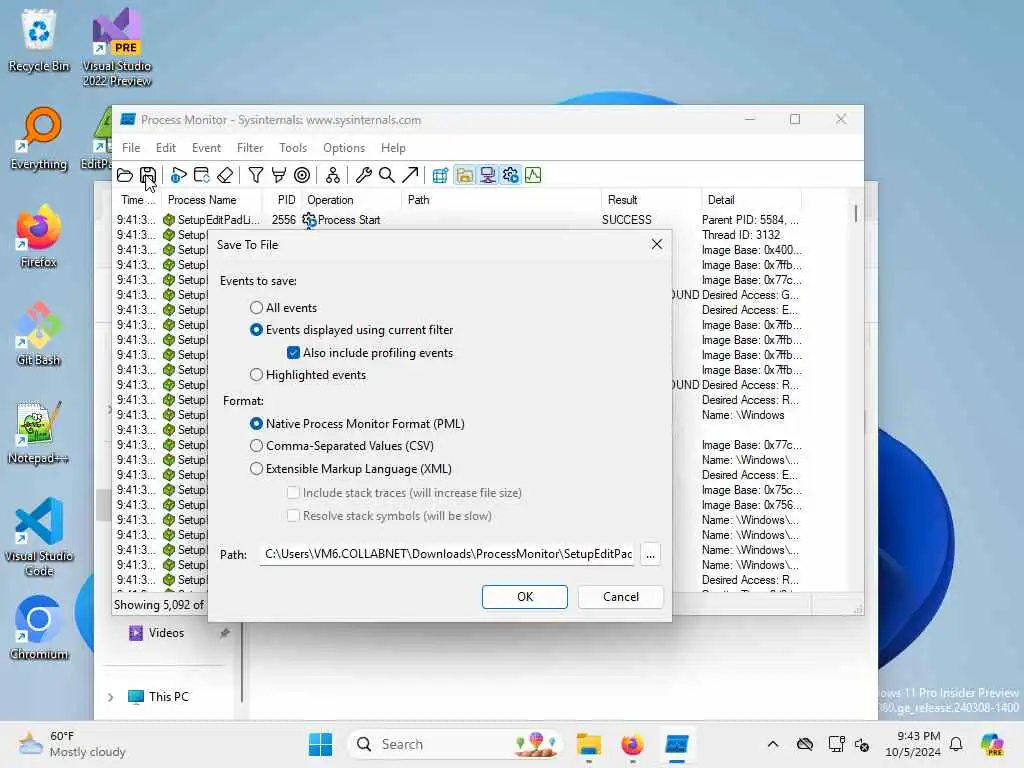Click the taskbar Search box
1024x768 pixels.
click(x=455, y=744)
